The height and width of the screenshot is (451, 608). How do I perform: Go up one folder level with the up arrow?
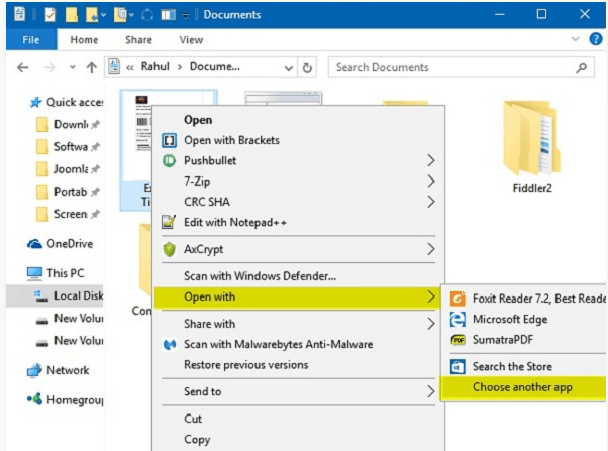click(x=91, y=68)
